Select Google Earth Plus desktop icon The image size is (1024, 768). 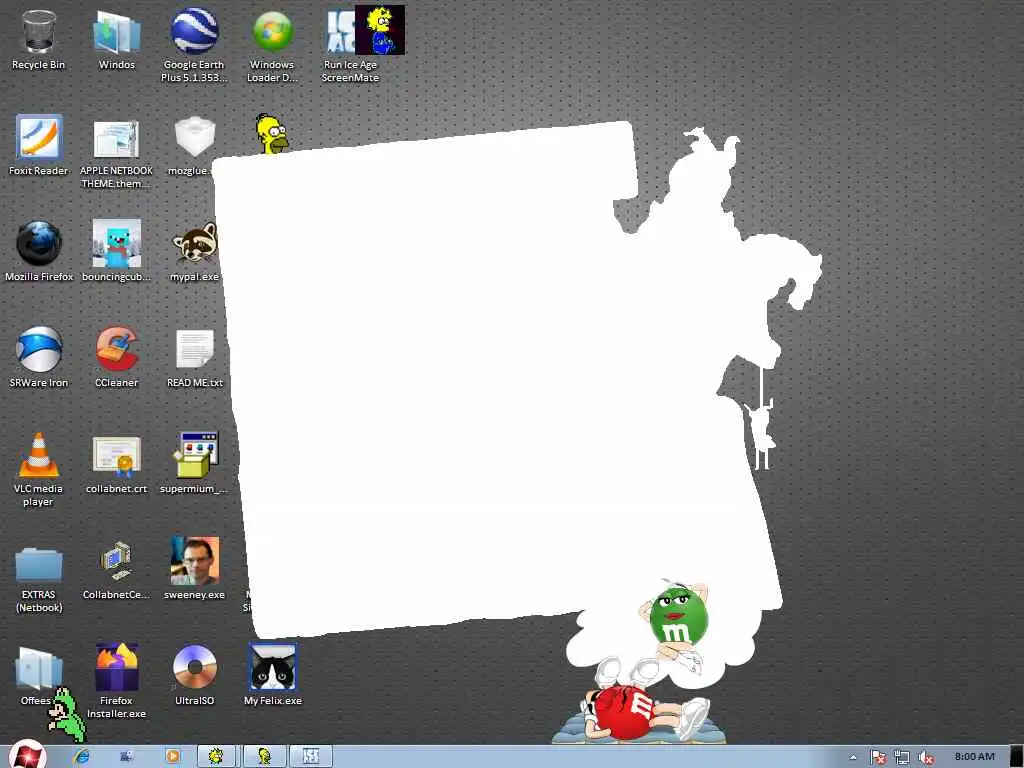(194, 31)
